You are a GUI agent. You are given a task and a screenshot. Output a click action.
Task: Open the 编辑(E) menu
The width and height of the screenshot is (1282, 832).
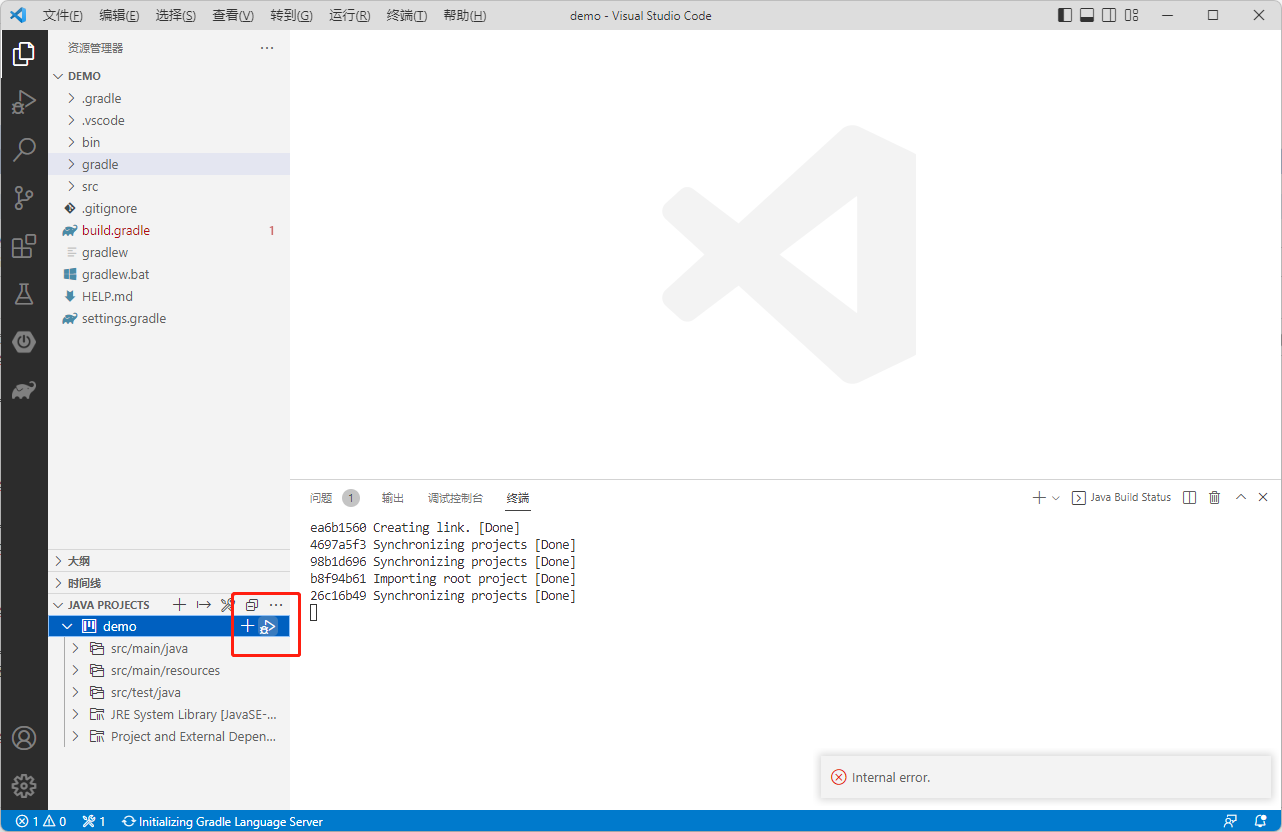(x=120, y=15)
